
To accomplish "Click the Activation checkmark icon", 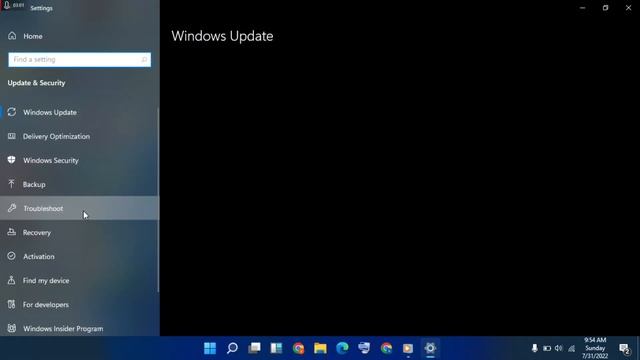I will [x=11, y=256].
